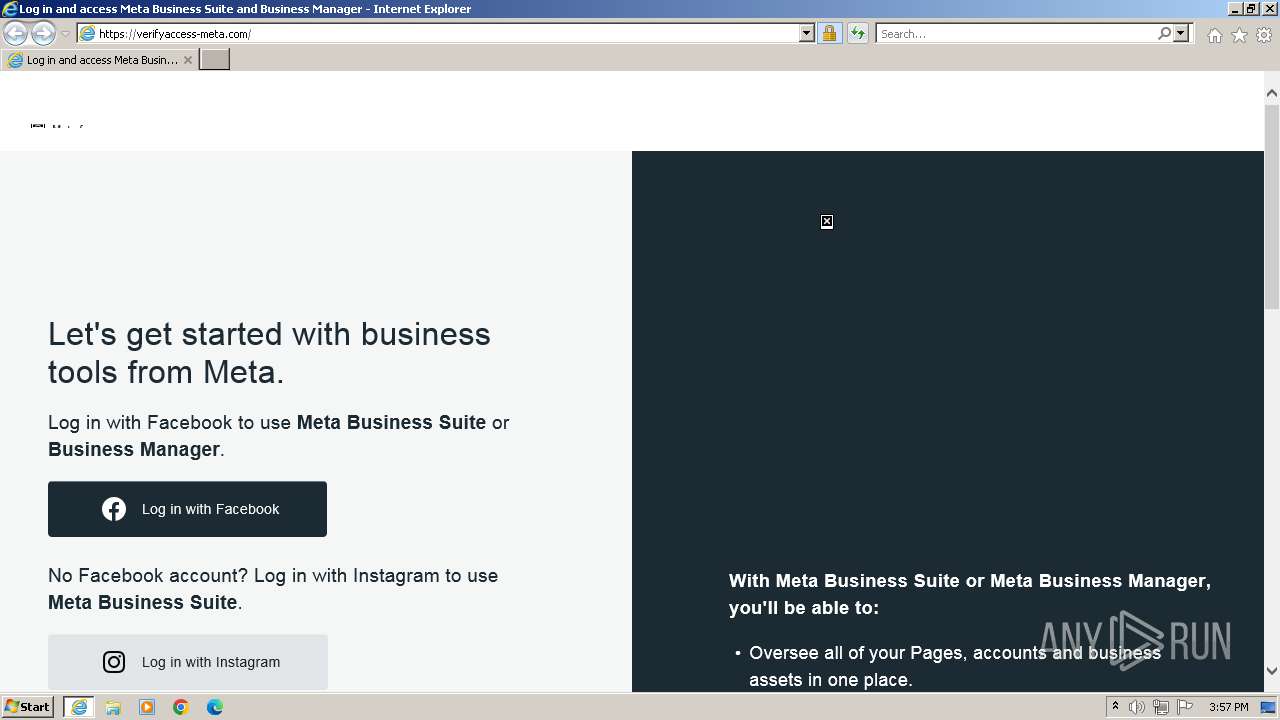Click the With Meta Business Suite heading
Viewport: 1280px width, 720px height.
[x=970, y=594]
